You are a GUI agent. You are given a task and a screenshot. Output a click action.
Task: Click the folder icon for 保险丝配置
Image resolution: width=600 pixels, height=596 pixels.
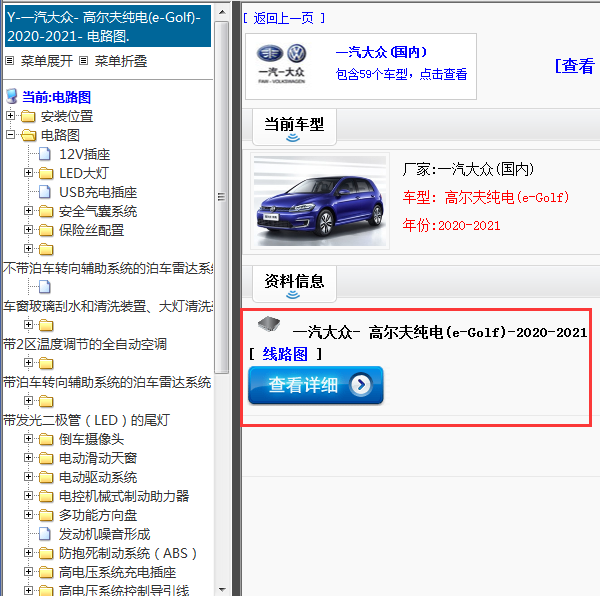pos(46,230)
